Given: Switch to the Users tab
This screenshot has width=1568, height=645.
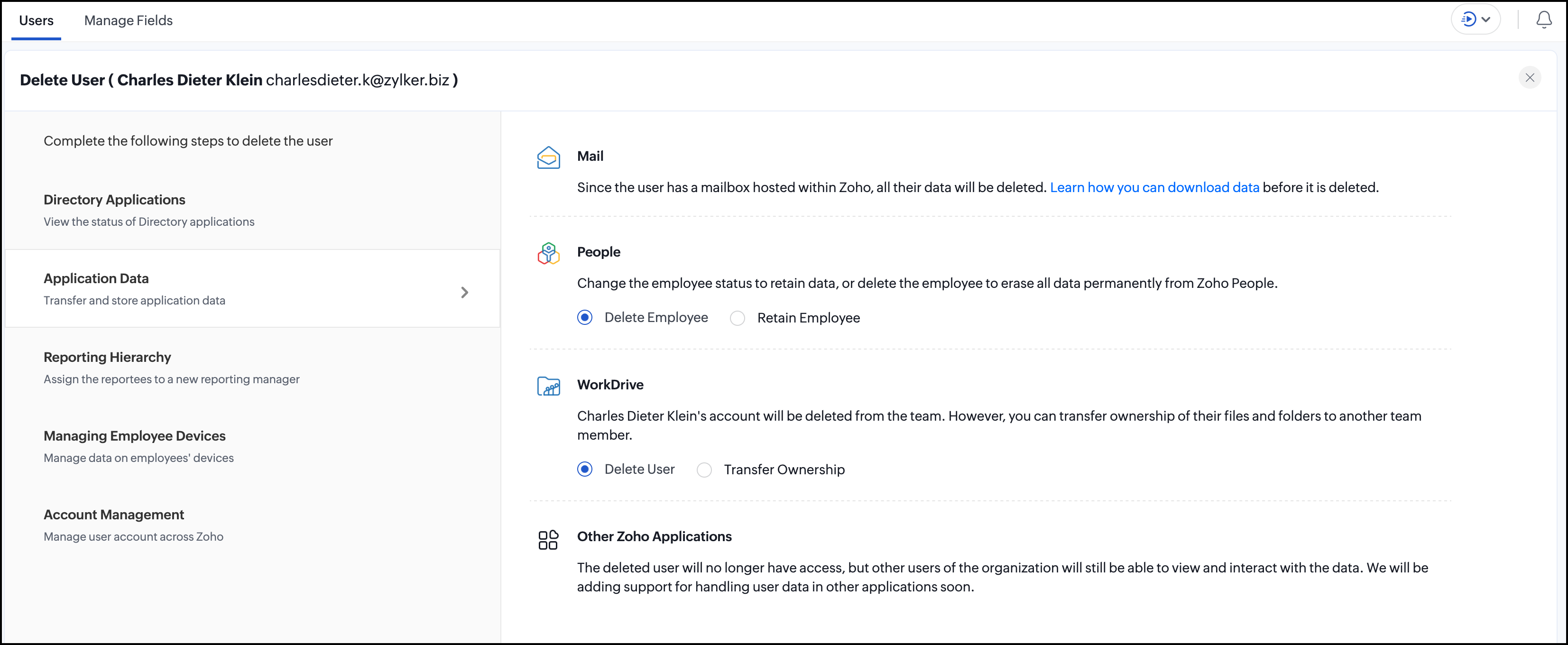Looking at the screenshot, I should 36,21.
